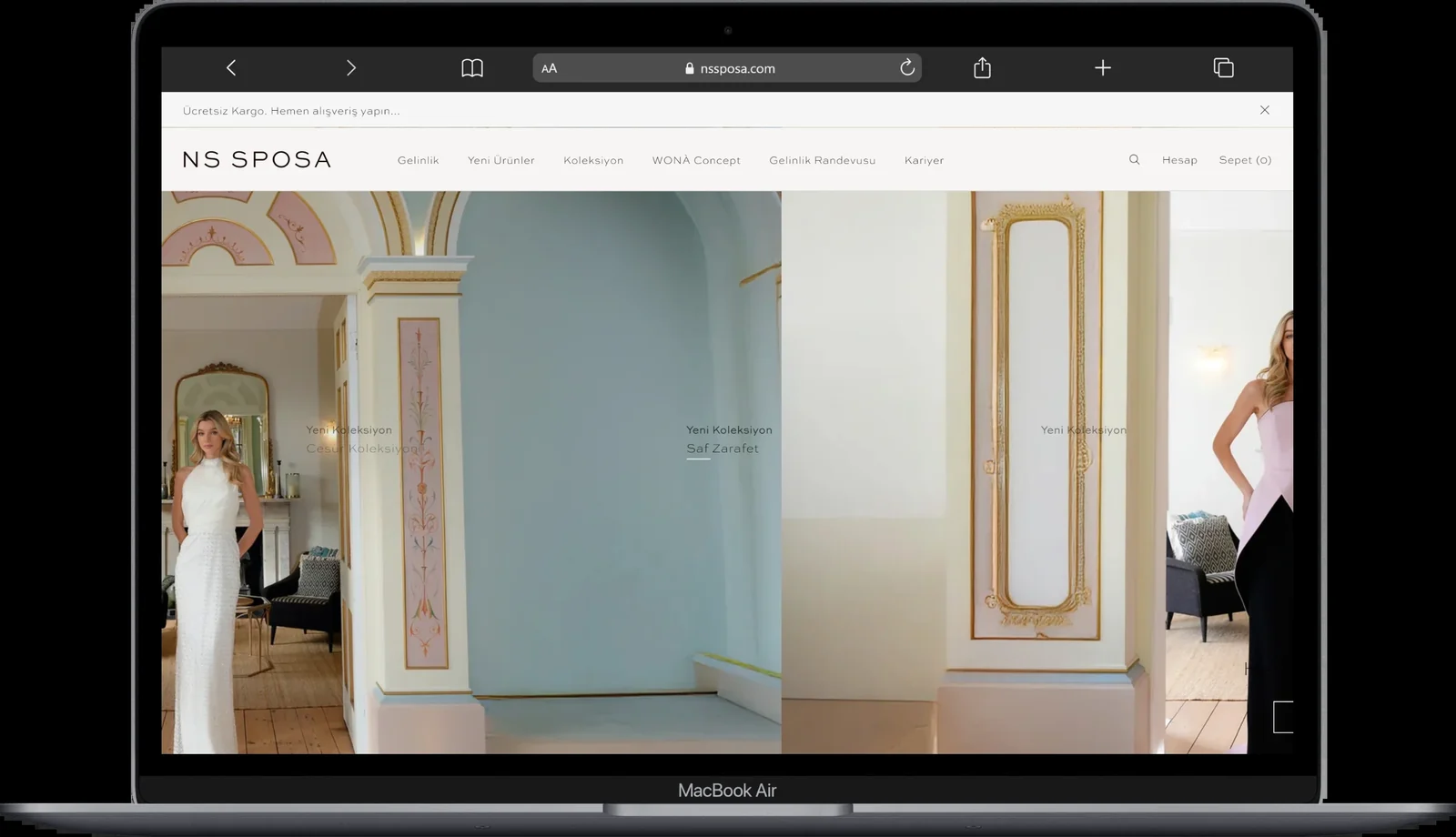This screenshot has height=837, width=1456.
Task: Select the Cesur Koleksiyon slide title
Action: 361,449
